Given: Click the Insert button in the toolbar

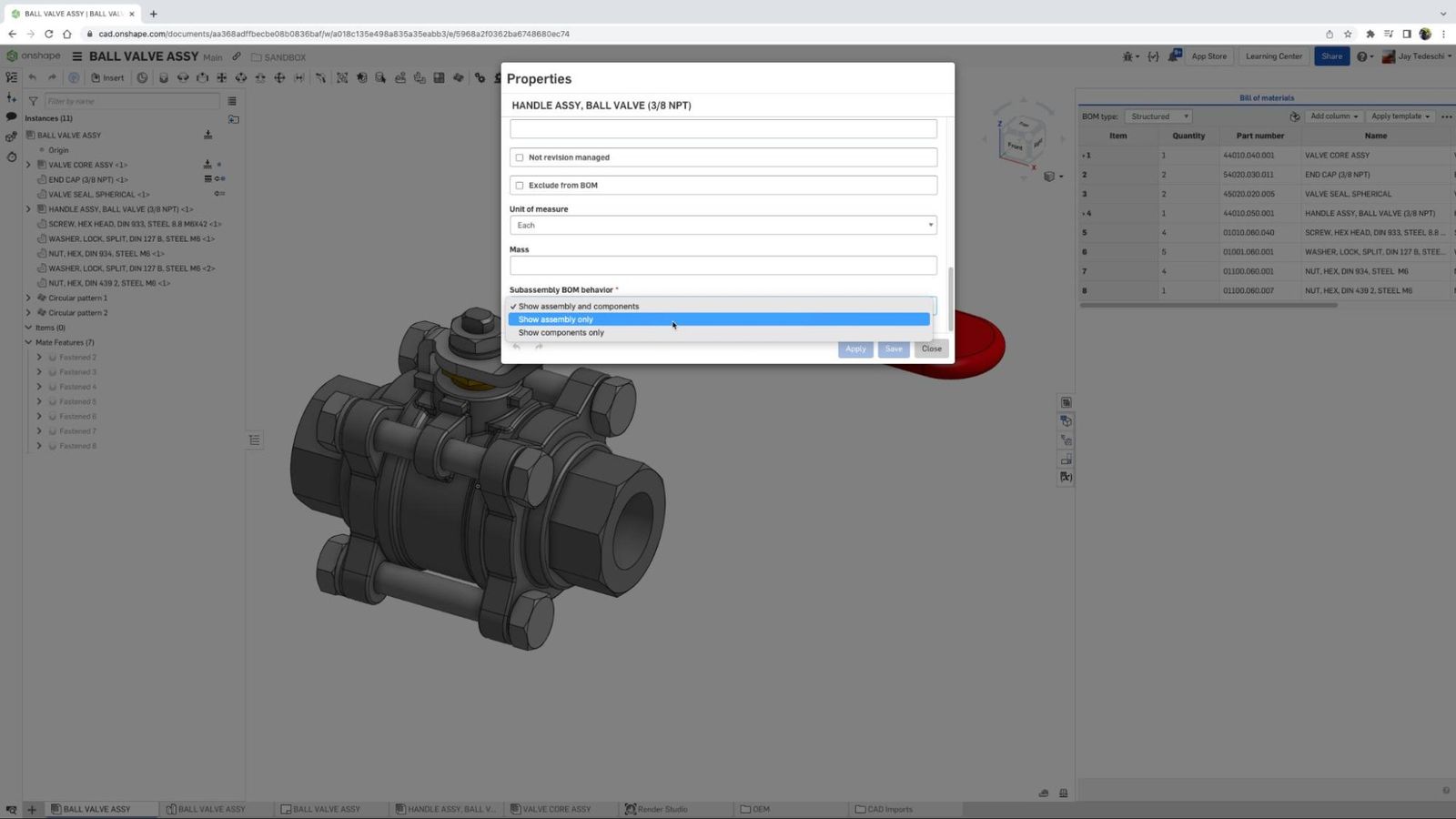Looking at the screenshot, I should [x=106, y=77].
